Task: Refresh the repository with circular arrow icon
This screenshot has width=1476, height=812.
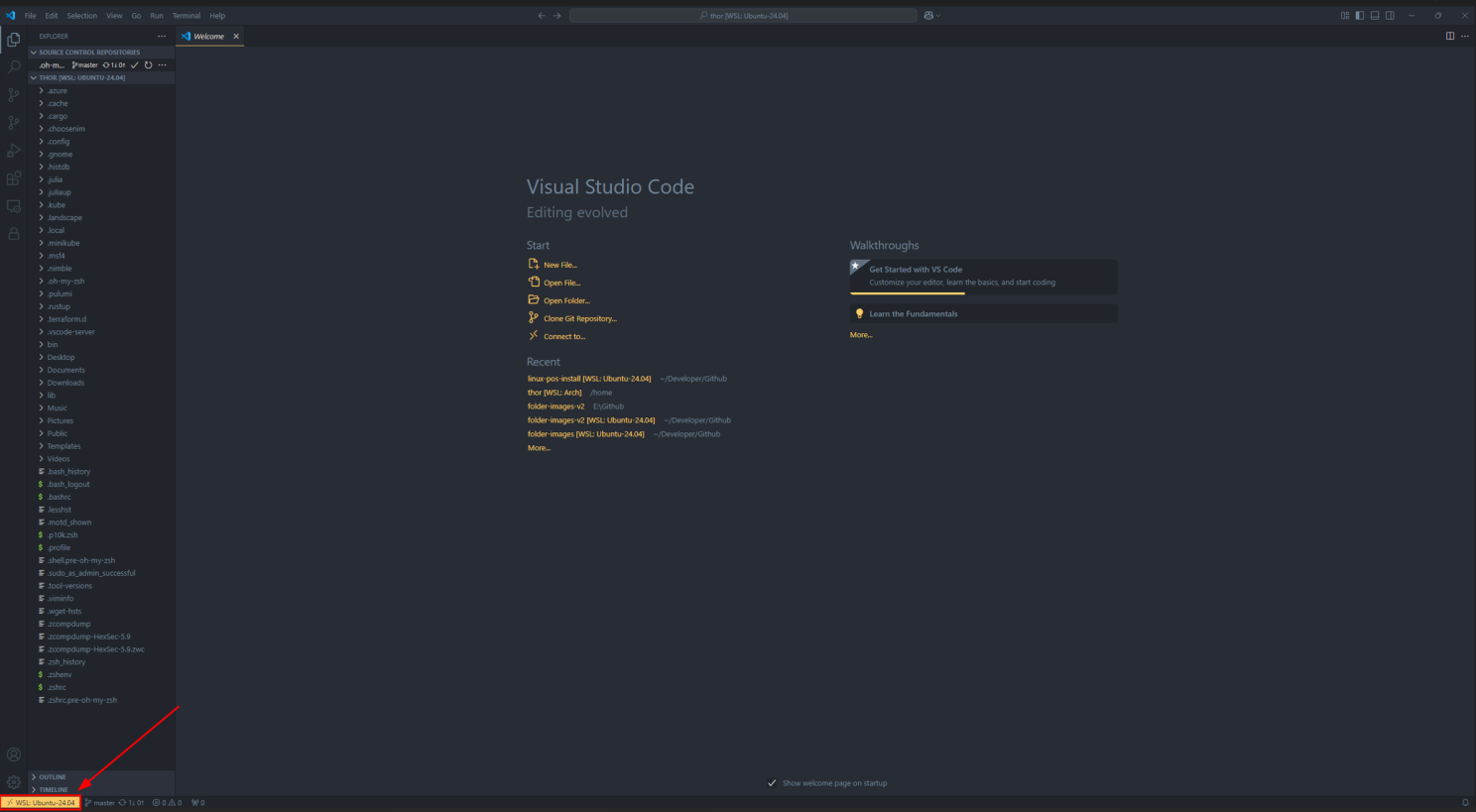Action: 149,65
